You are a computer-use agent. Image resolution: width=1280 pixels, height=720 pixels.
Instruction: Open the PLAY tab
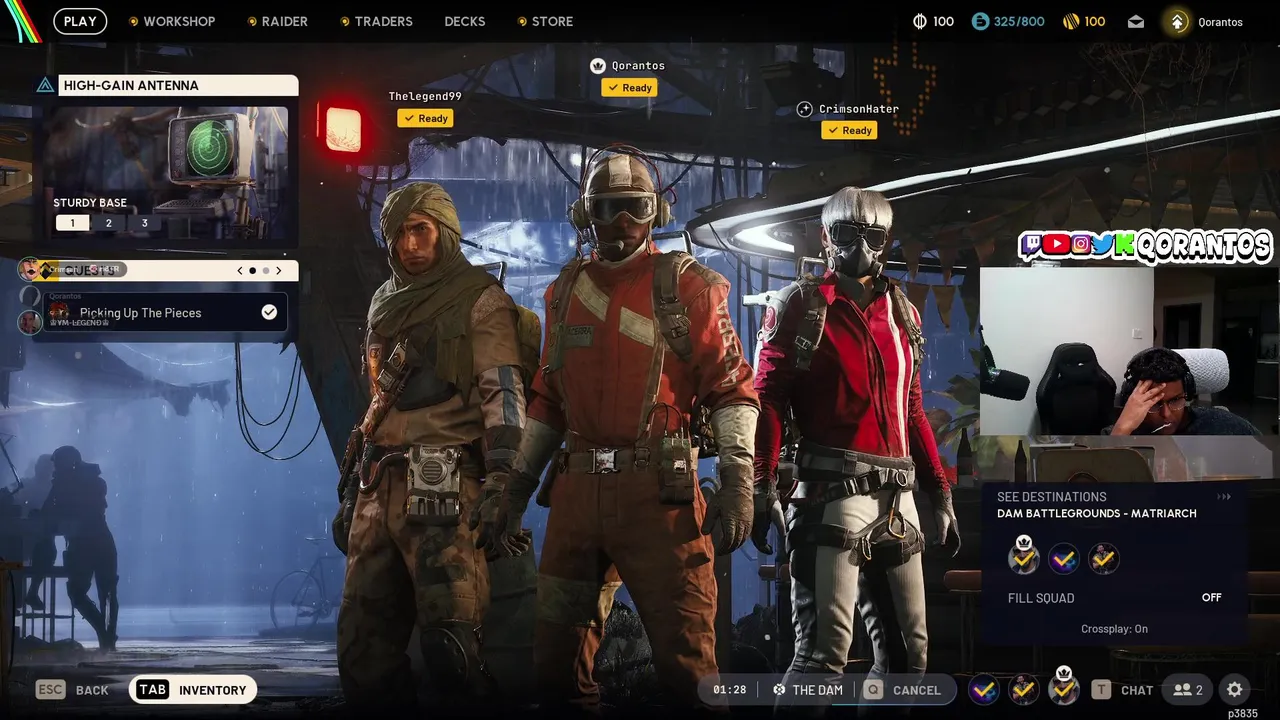pyautogui.click(x=80, y=21)
